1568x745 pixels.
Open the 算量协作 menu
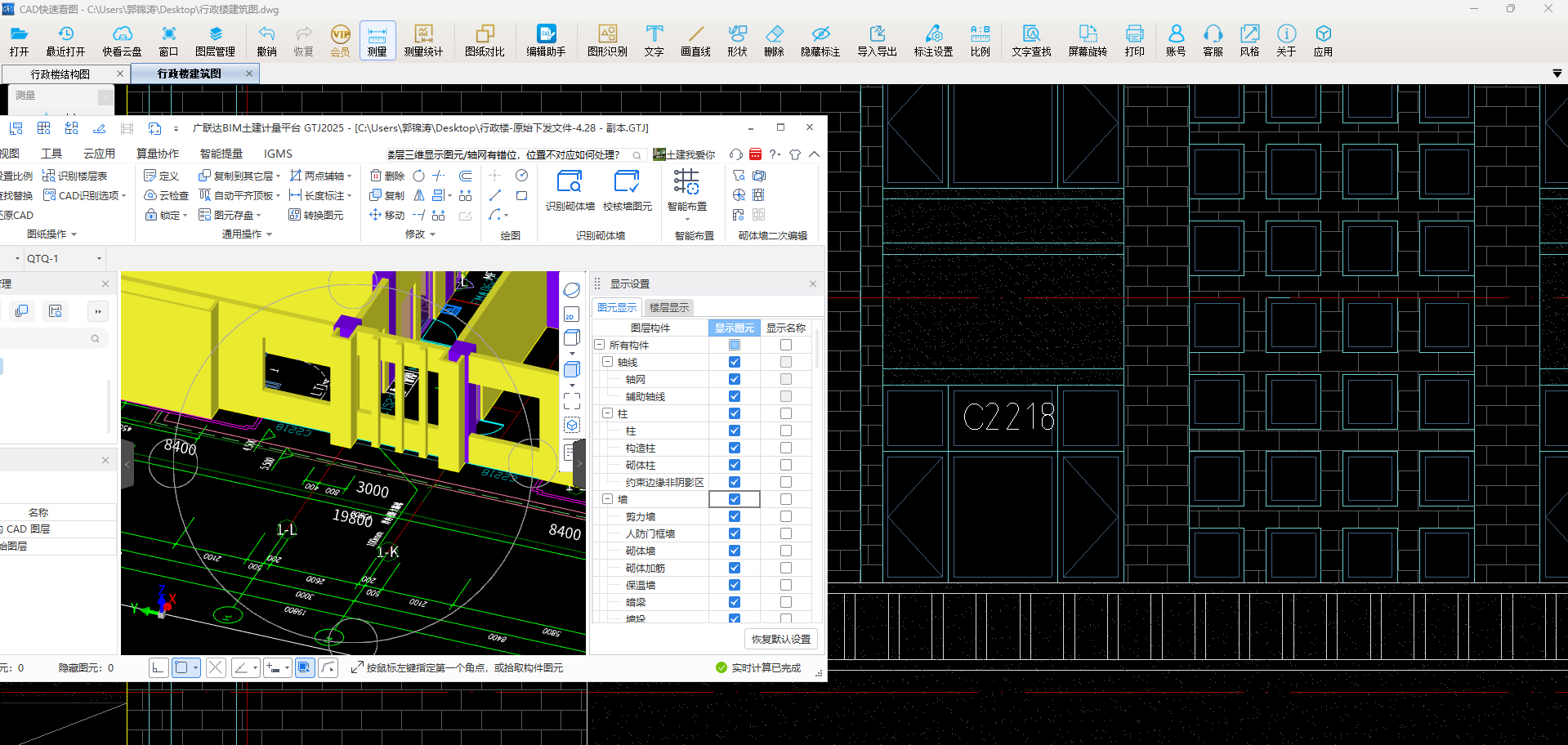point(157,154)
